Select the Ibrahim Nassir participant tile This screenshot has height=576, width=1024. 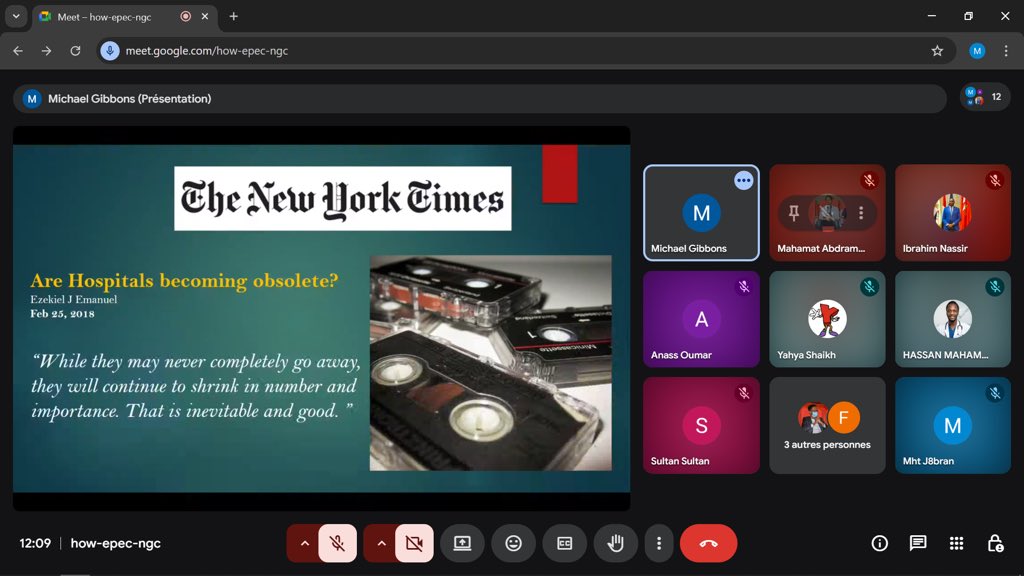953,213
